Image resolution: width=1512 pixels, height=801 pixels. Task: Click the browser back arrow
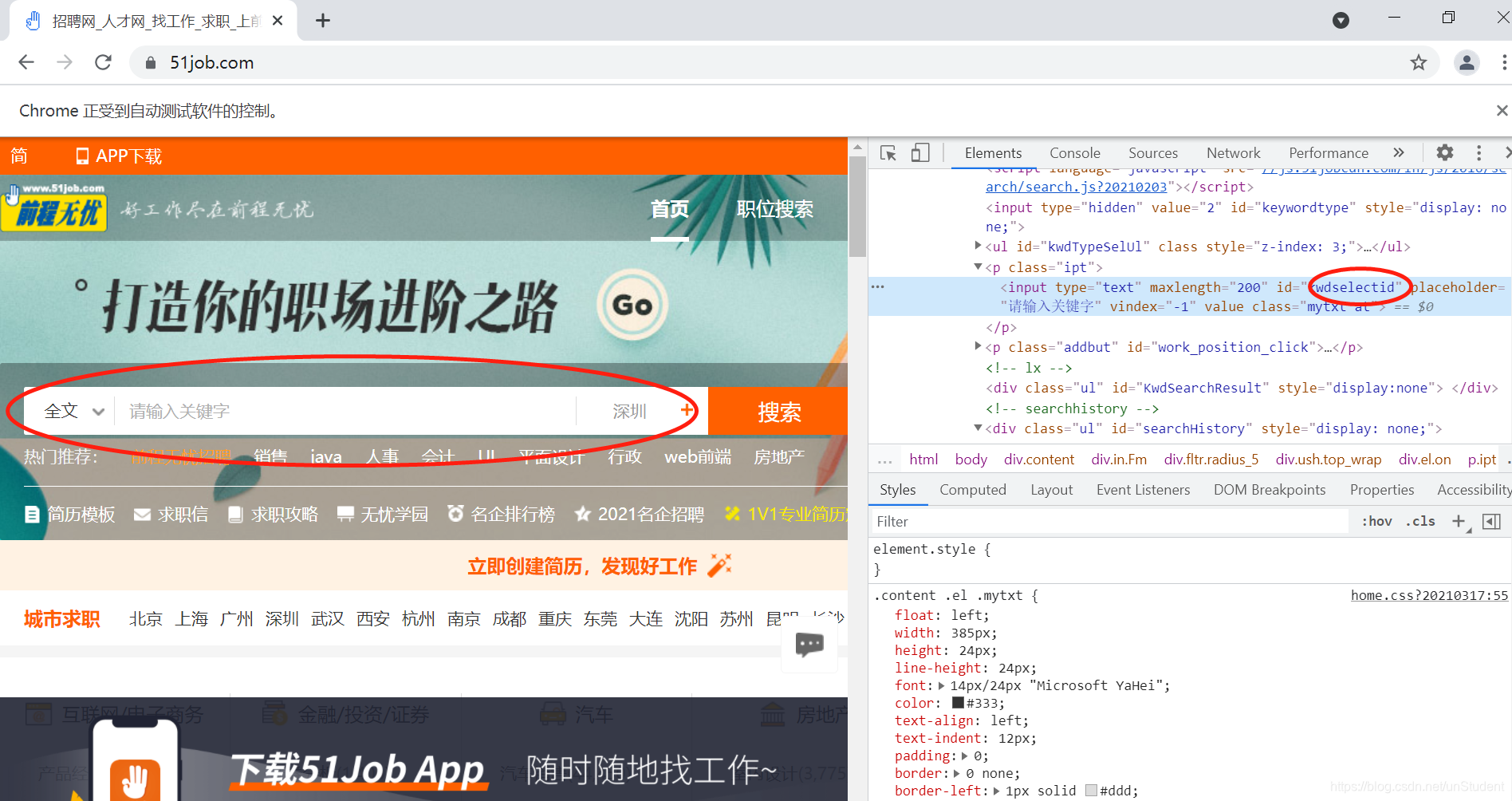pyautogui.click(x=26, y=62)
